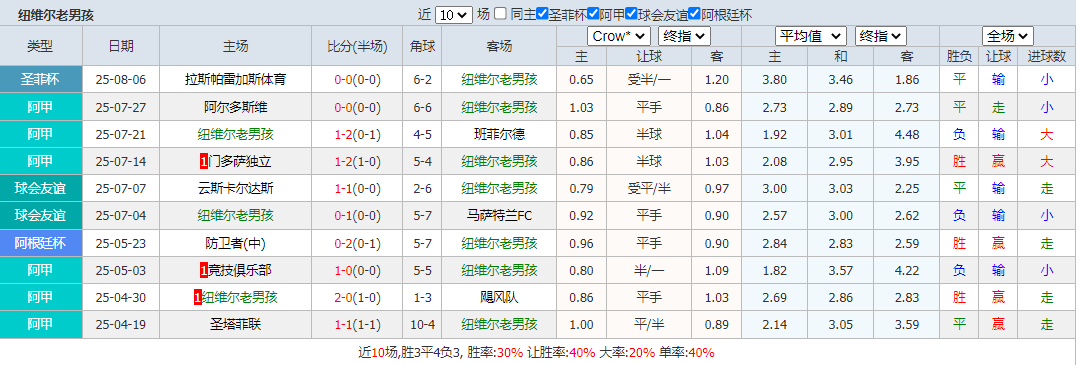Click 纽维尔老男孩 away team on 25-08-06

pyautogui.click(x=499, y=79)
